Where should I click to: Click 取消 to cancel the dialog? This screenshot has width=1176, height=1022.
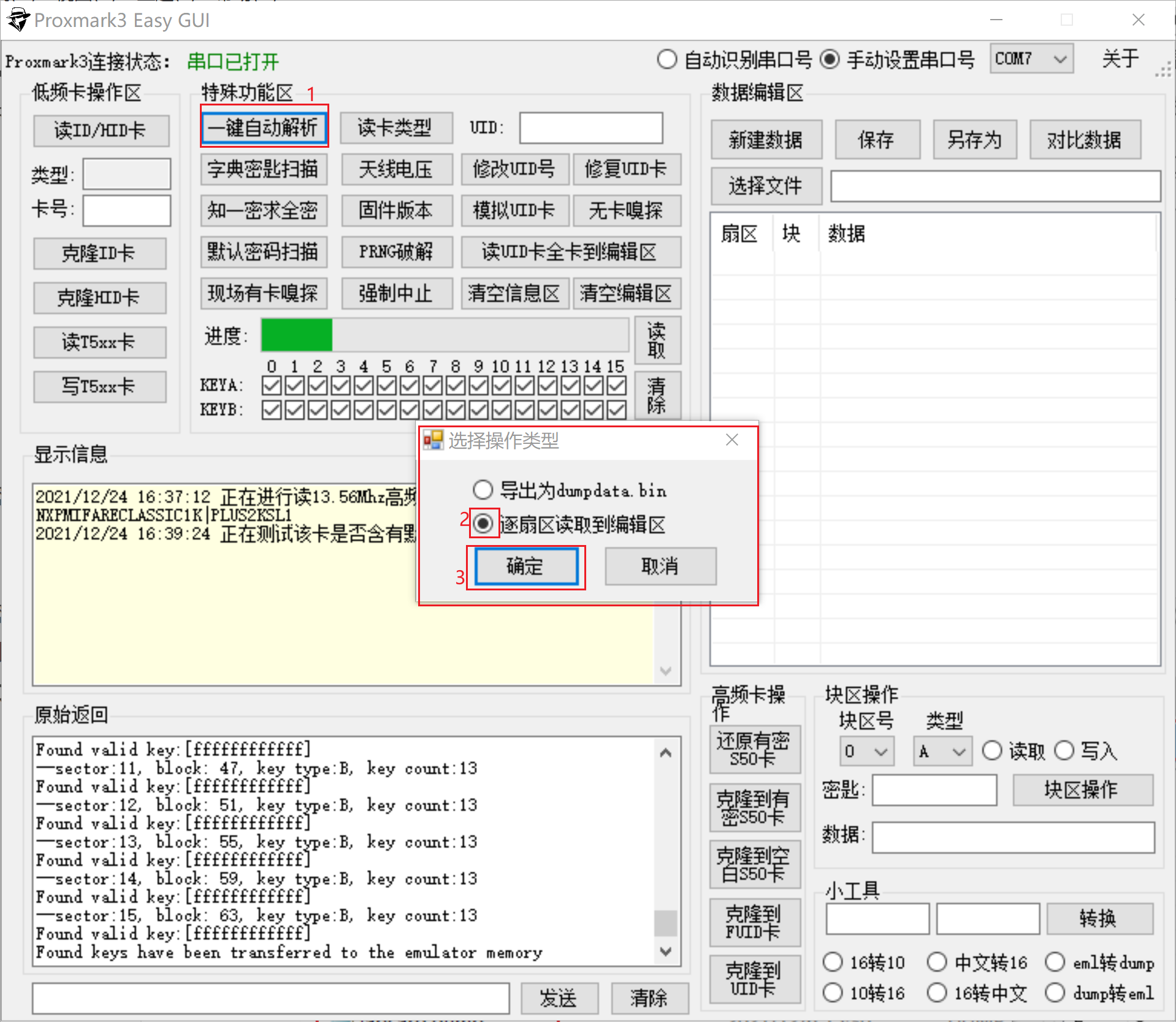point(660,566)
